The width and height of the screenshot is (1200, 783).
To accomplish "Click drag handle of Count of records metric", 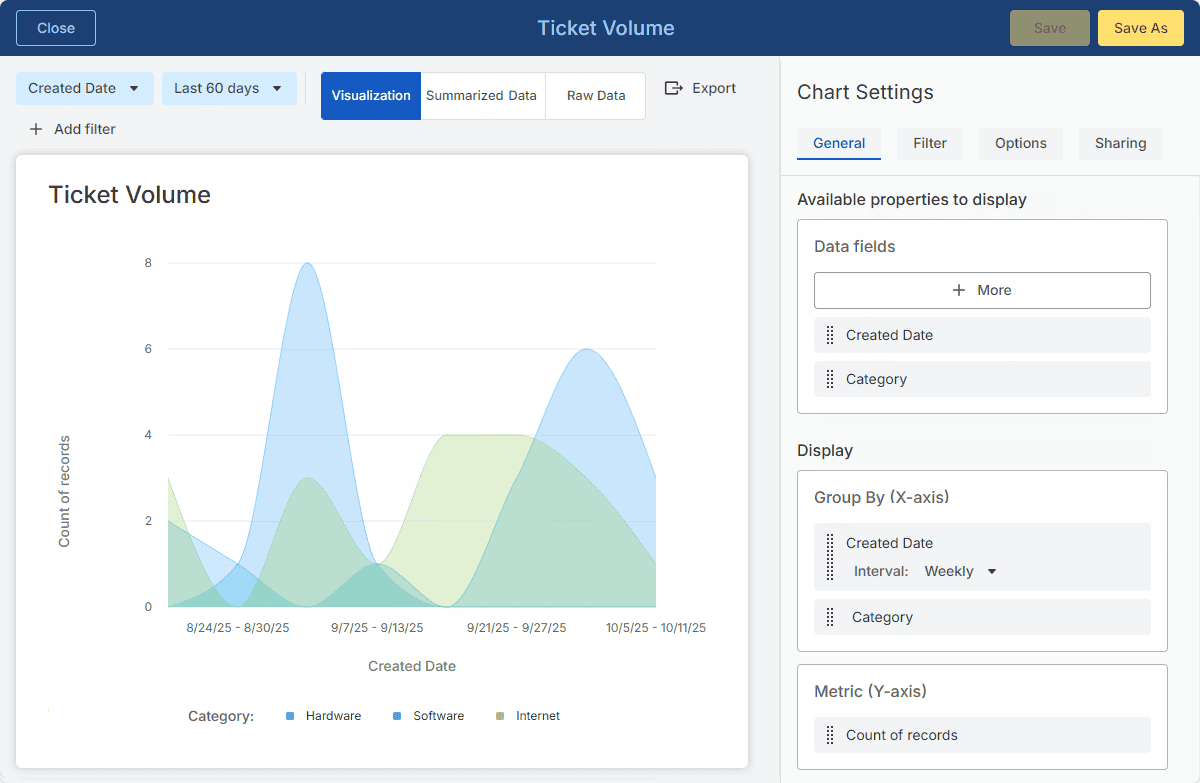I will click(x=830, y=736).
